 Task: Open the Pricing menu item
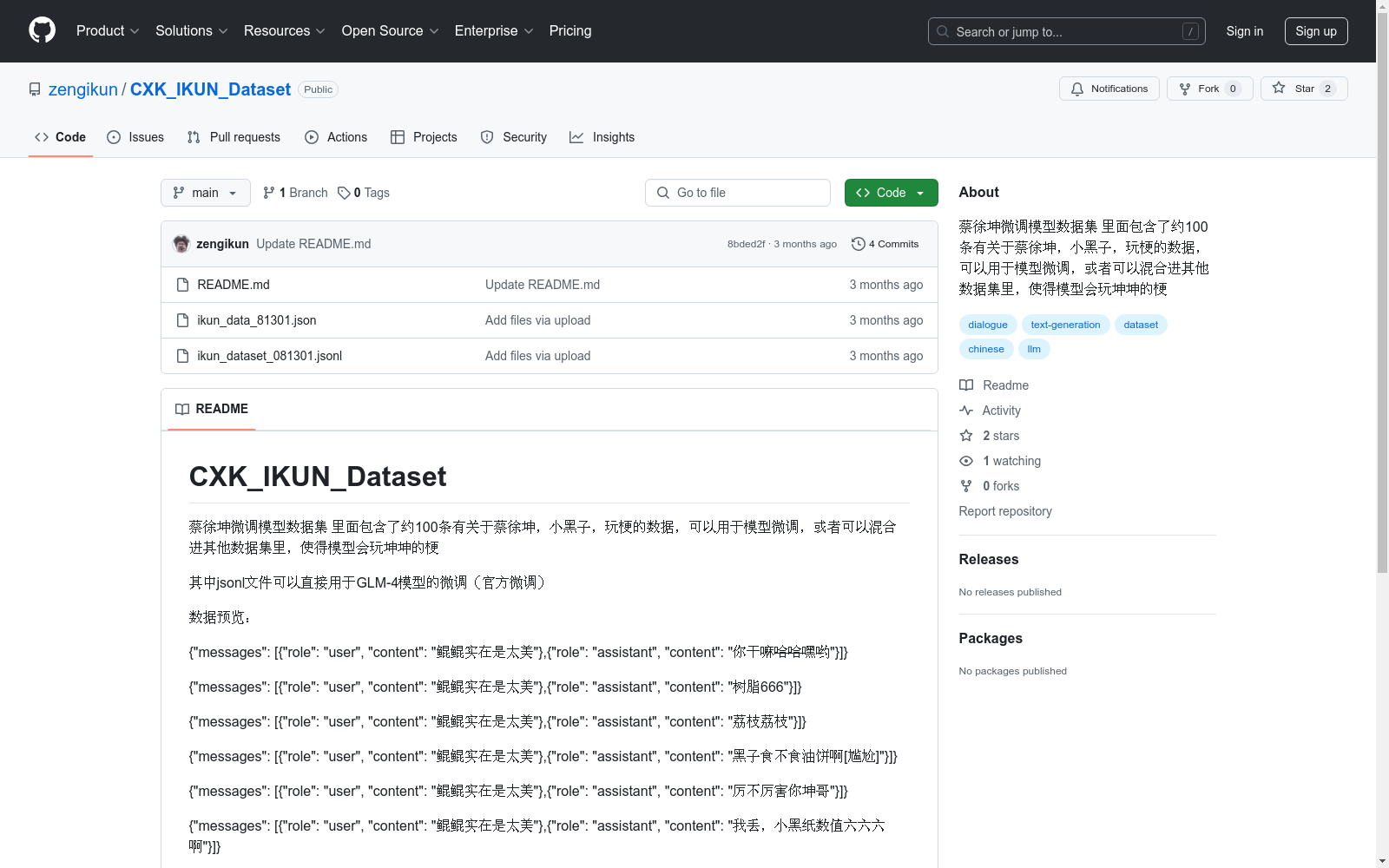tap(569, 31)
